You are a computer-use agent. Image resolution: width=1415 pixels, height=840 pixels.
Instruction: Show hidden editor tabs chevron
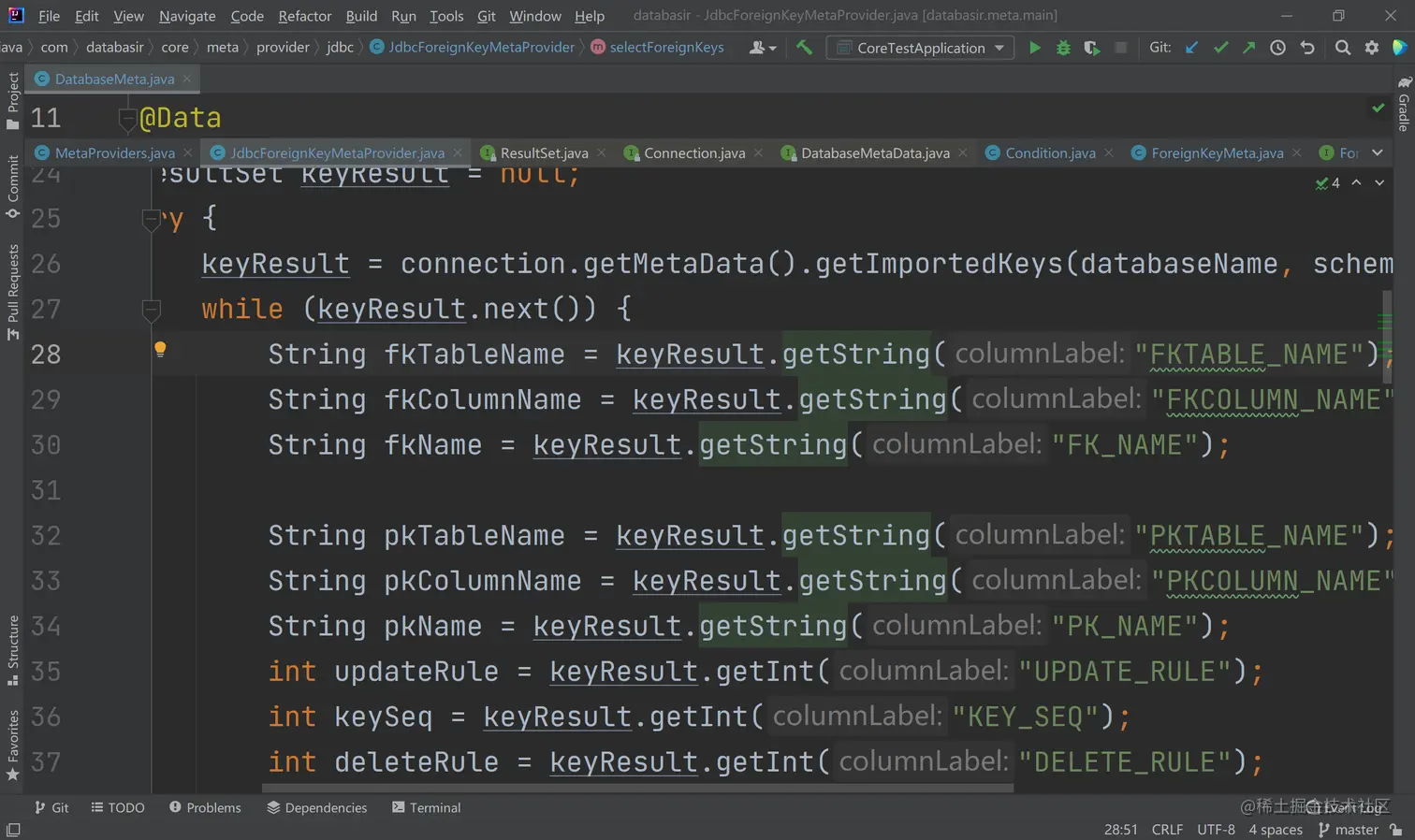(x=1378, y=152)
